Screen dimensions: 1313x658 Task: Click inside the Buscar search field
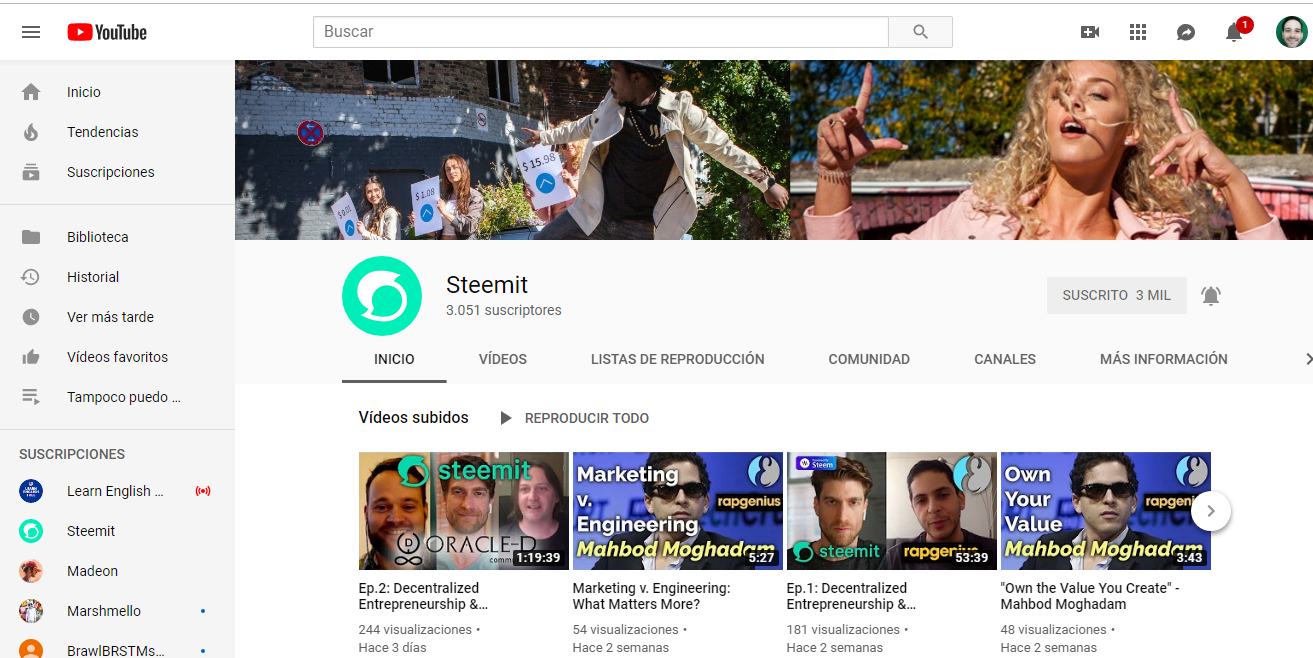pos(601,32)
